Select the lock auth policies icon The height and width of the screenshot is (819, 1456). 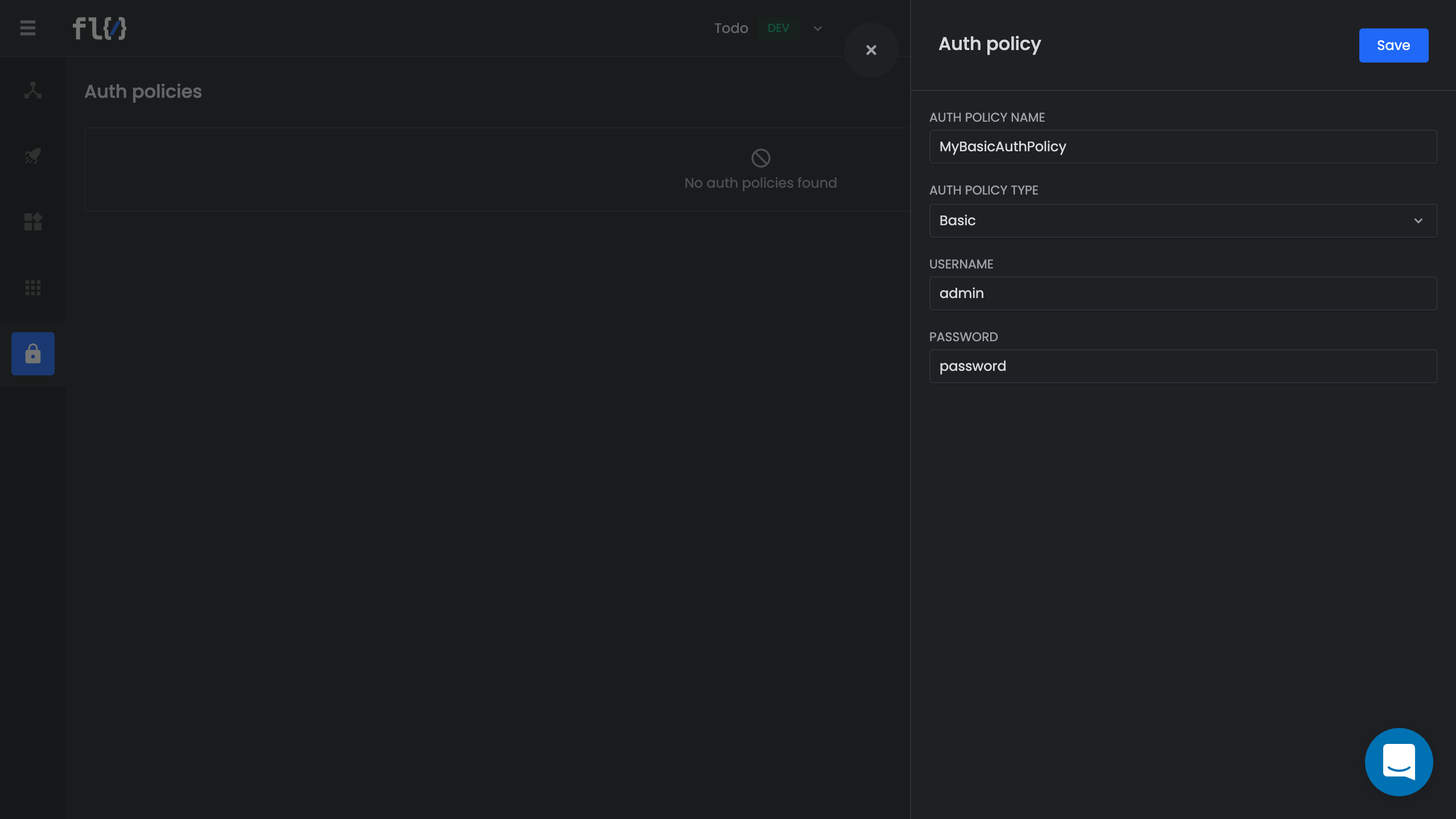pyautogui.click(x=33, y=354)
